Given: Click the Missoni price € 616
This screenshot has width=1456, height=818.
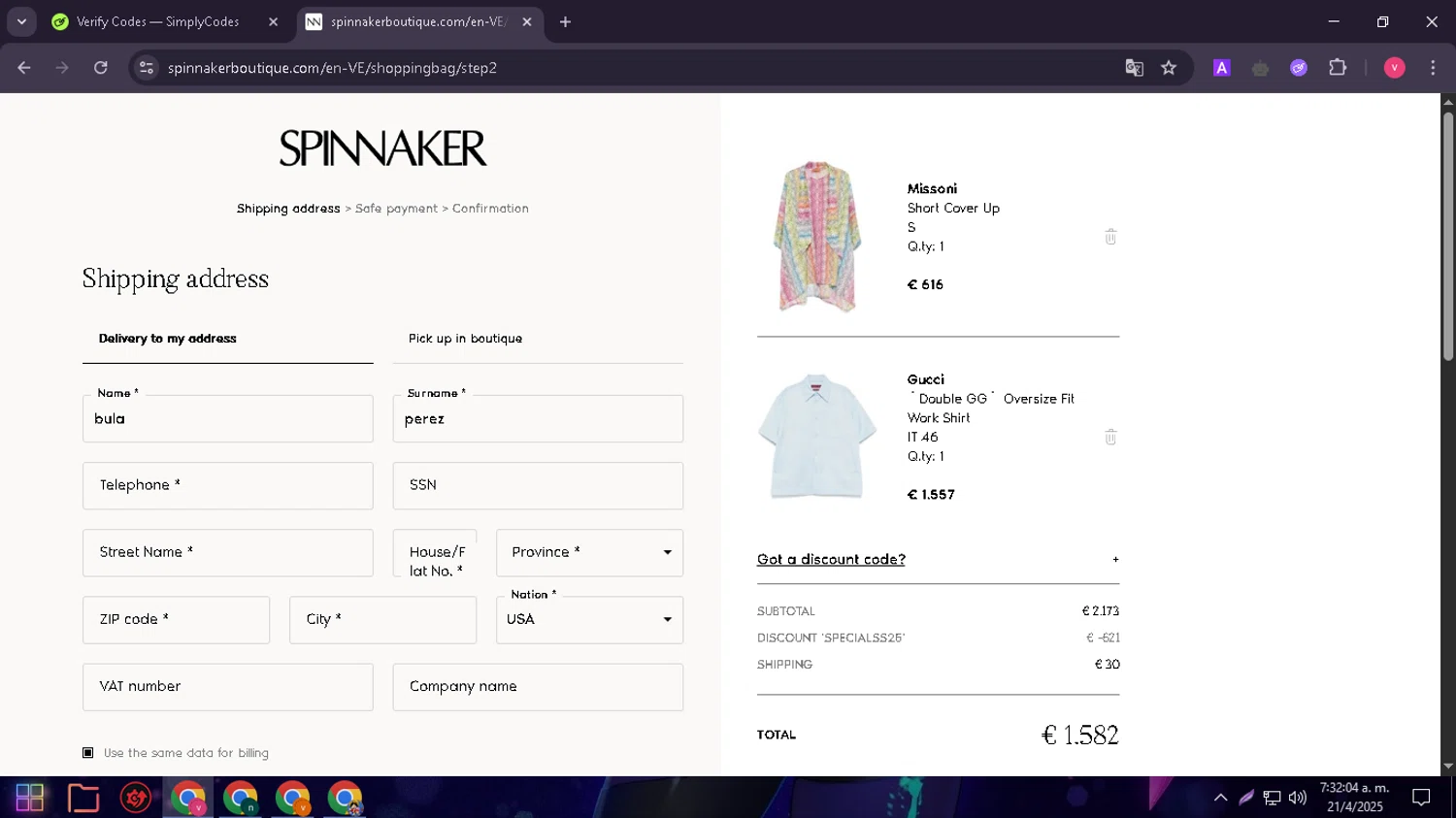Looking at the screenshot, I should coord(925,285).
